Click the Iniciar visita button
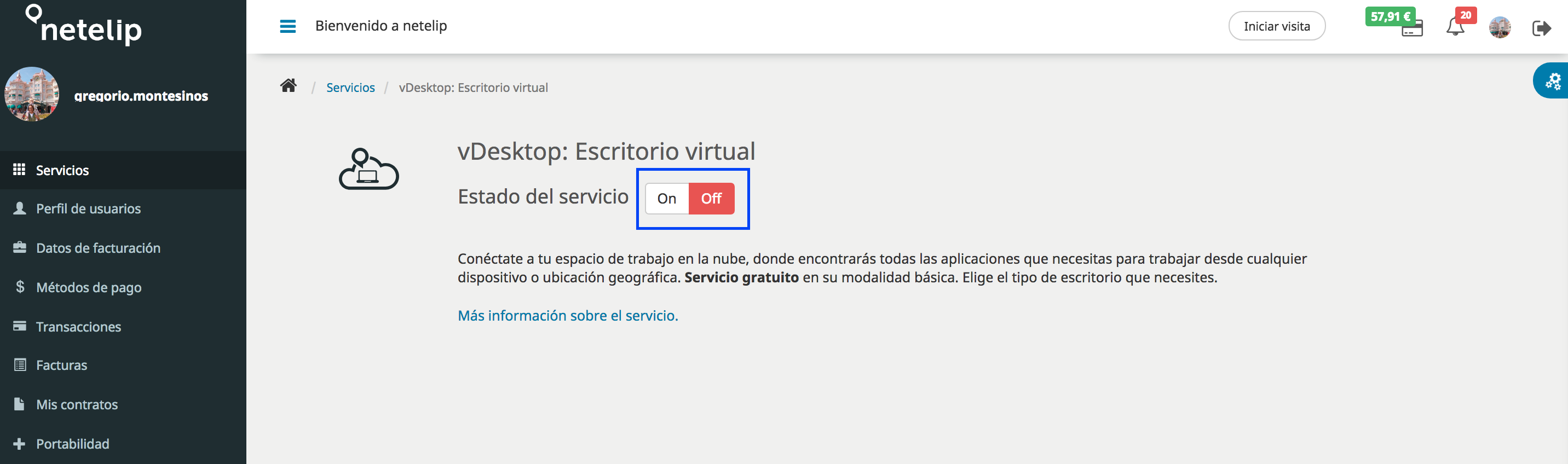The height and width of the screenshot is (464, 1568). (1276, 26)
